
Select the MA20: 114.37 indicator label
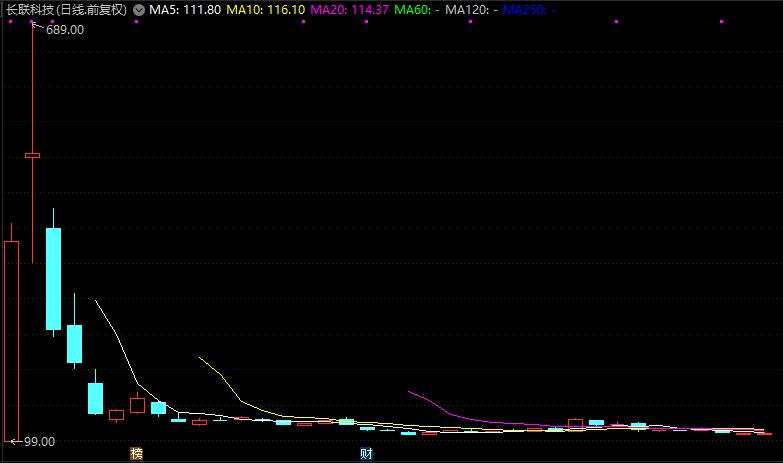pos(350,9)
